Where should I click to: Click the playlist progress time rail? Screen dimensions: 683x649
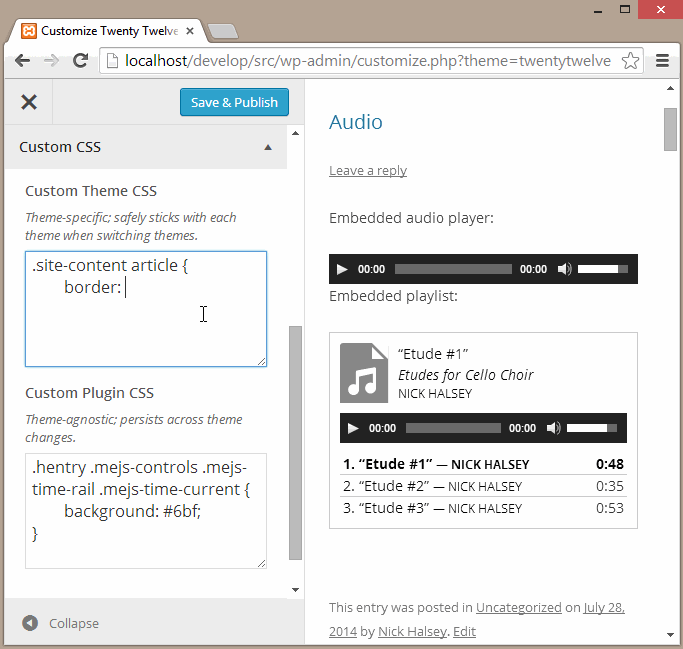(x=453, y=428)
